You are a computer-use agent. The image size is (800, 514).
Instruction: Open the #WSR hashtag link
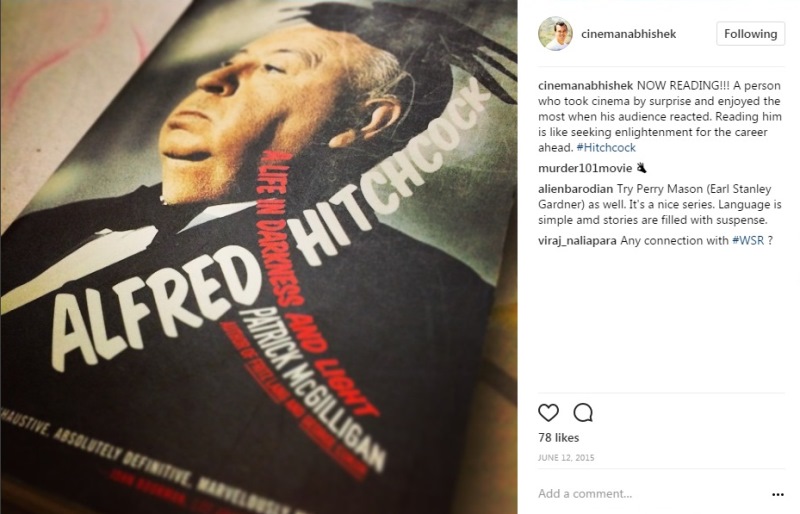coord(748,240)
